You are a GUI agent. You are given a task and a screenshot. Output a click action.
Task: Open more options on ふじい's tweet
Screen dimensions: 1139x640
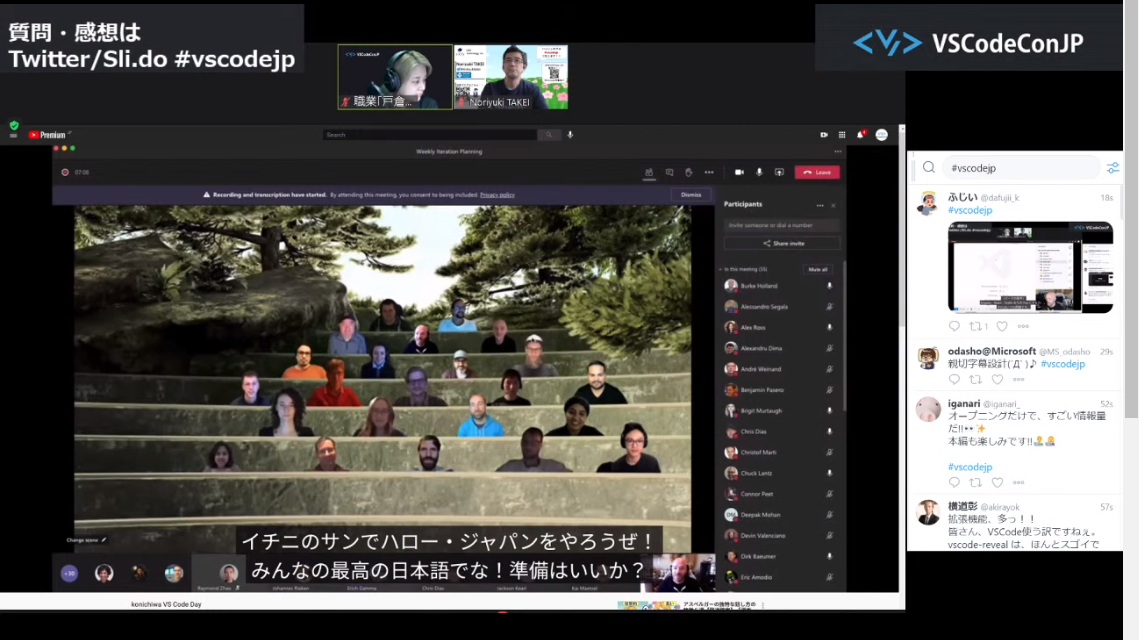click(x=1023, y=327)
